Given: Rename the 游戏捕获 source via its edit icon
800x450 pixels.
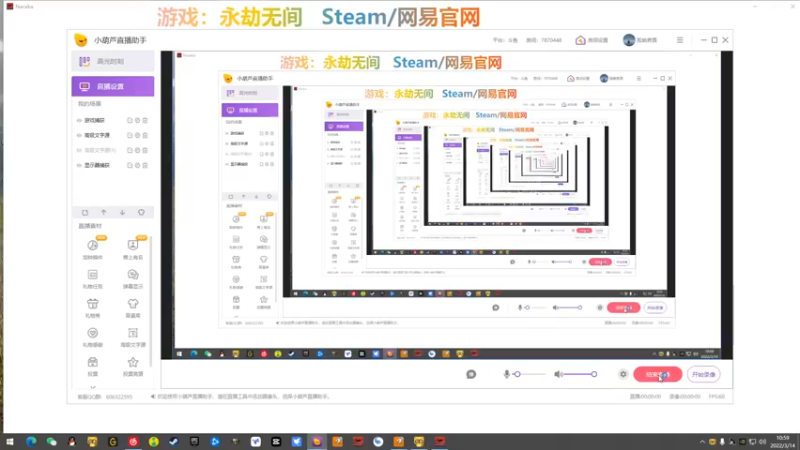Looking at the screenshot, I should [130, 120].
